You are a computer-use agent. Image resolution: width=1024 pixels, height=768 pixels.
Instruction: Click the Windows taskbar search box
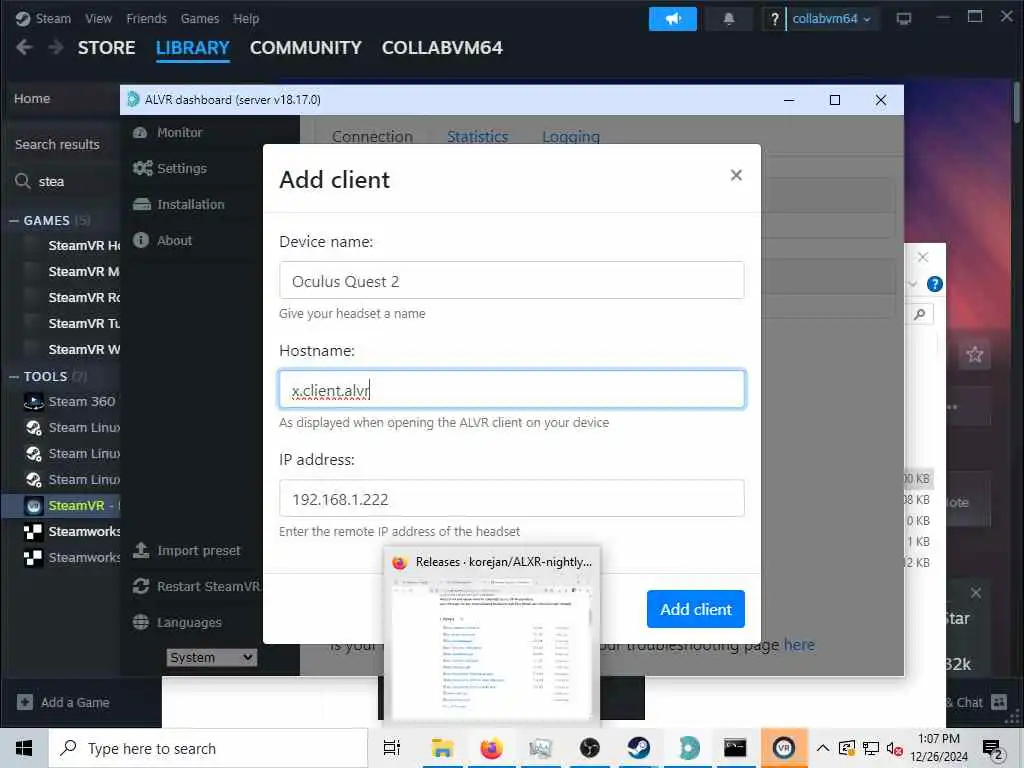click(x=208, y=748)
